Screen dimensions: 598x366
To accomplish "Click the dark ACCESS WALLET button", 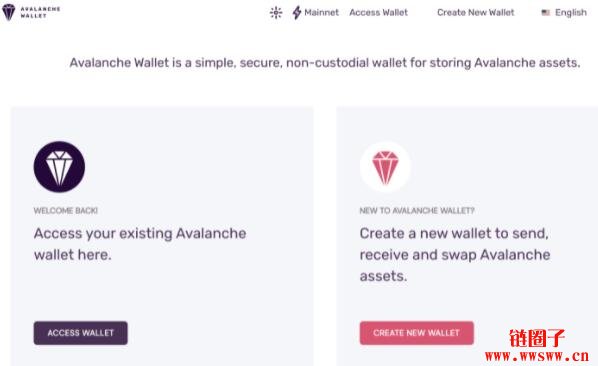I will [80, 333].
